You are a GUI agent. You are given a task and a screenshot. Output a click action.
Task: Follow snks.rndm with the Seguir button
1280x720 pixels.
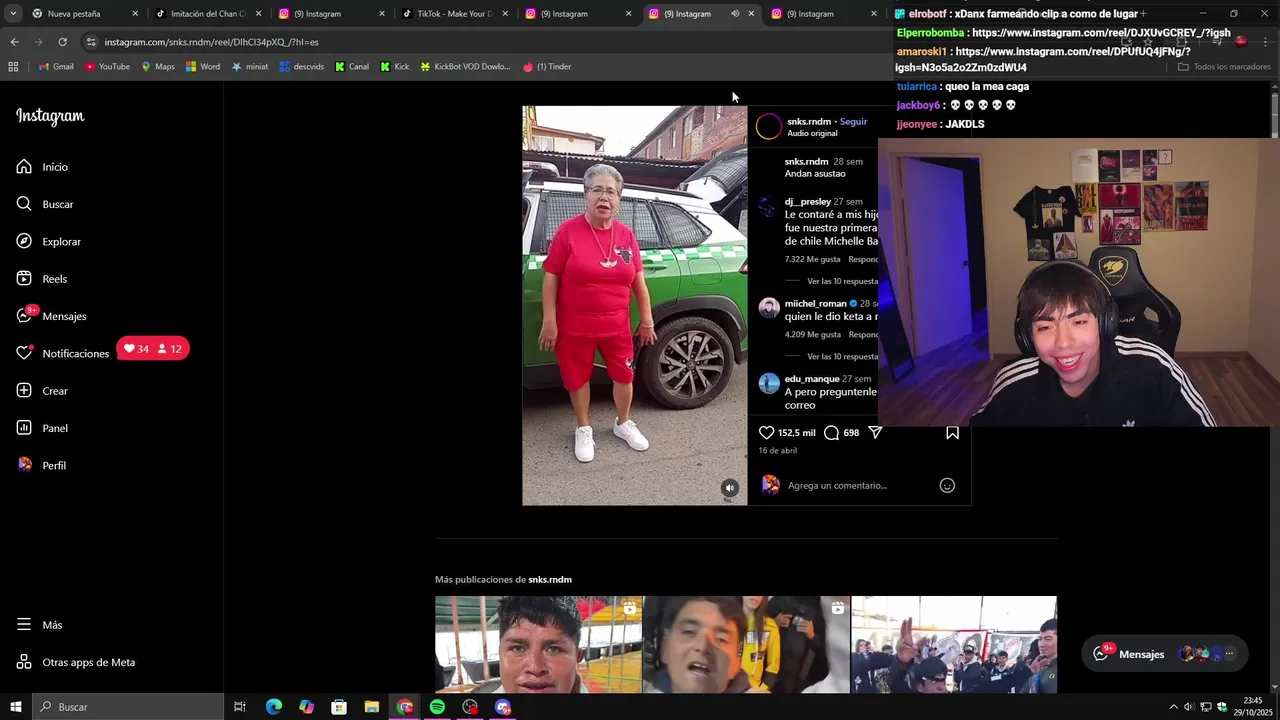(x=853, y=122)
